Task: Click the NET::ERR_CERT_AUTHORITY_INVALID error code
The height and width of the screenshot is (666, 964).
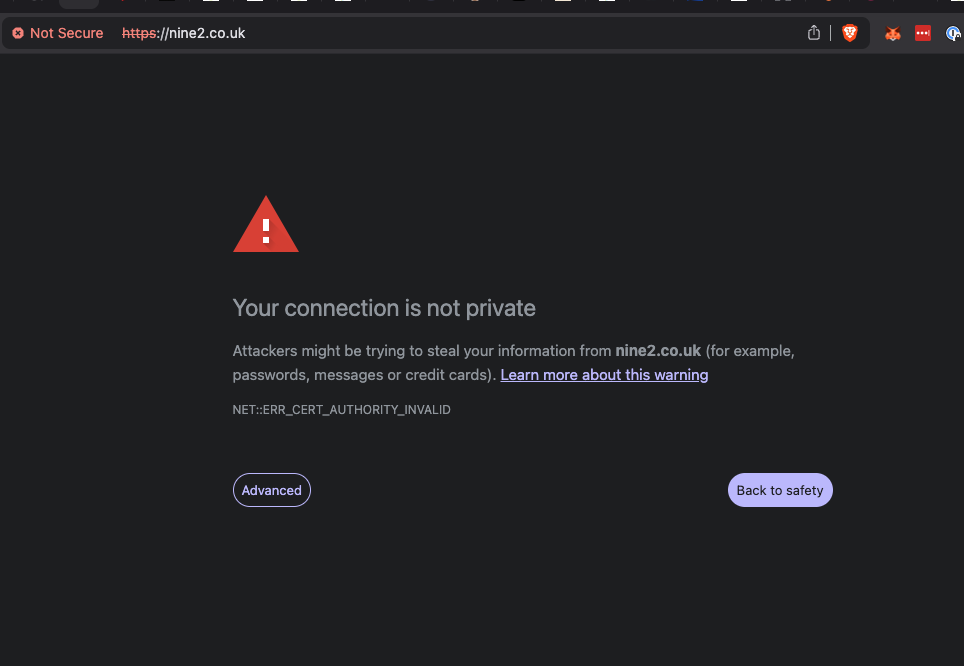Action: (x=341, y=410)
